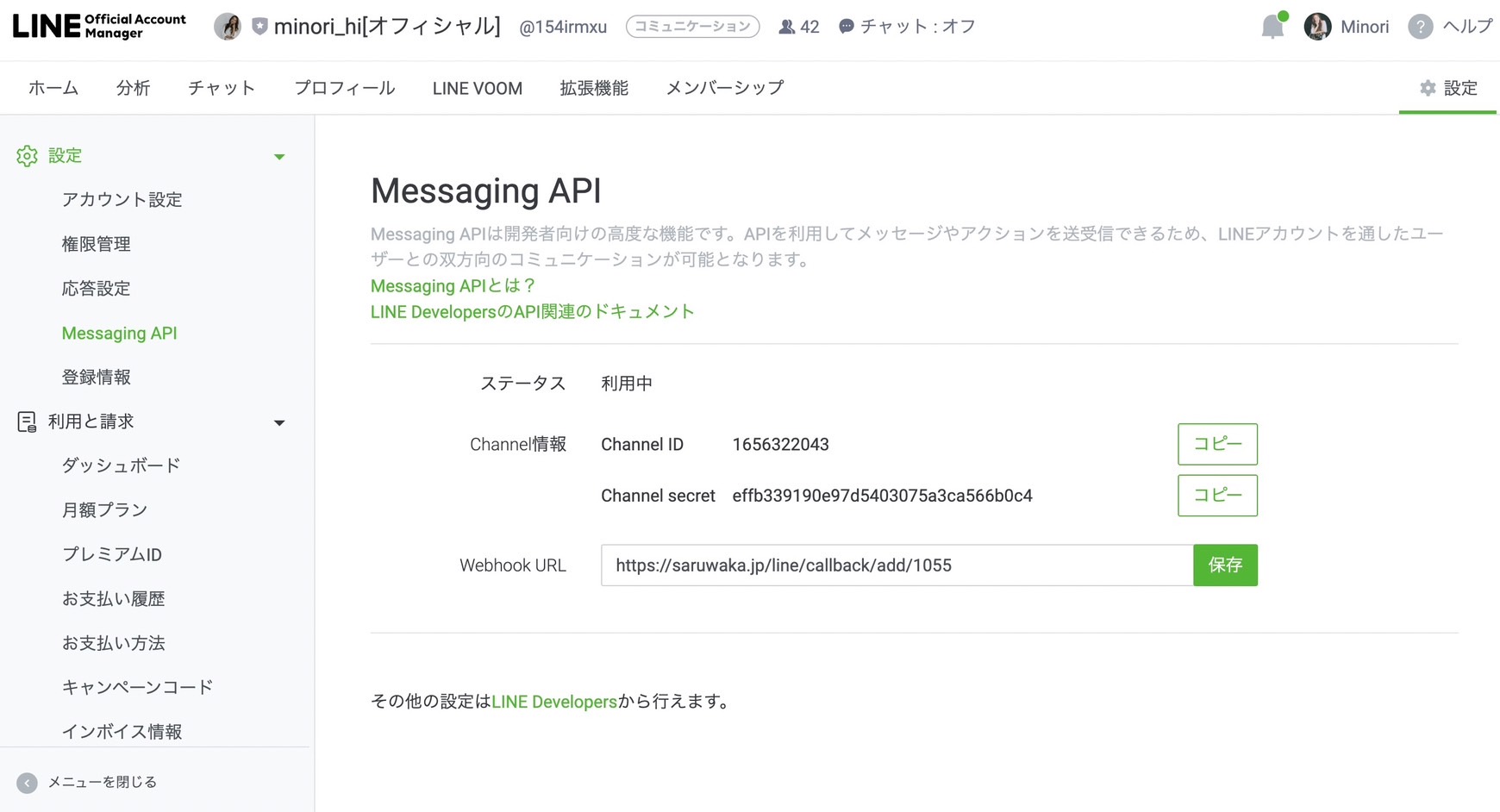1500x812 pixels.
Task: Click the gear icon in settings tab
Action: coord(1428,88)
